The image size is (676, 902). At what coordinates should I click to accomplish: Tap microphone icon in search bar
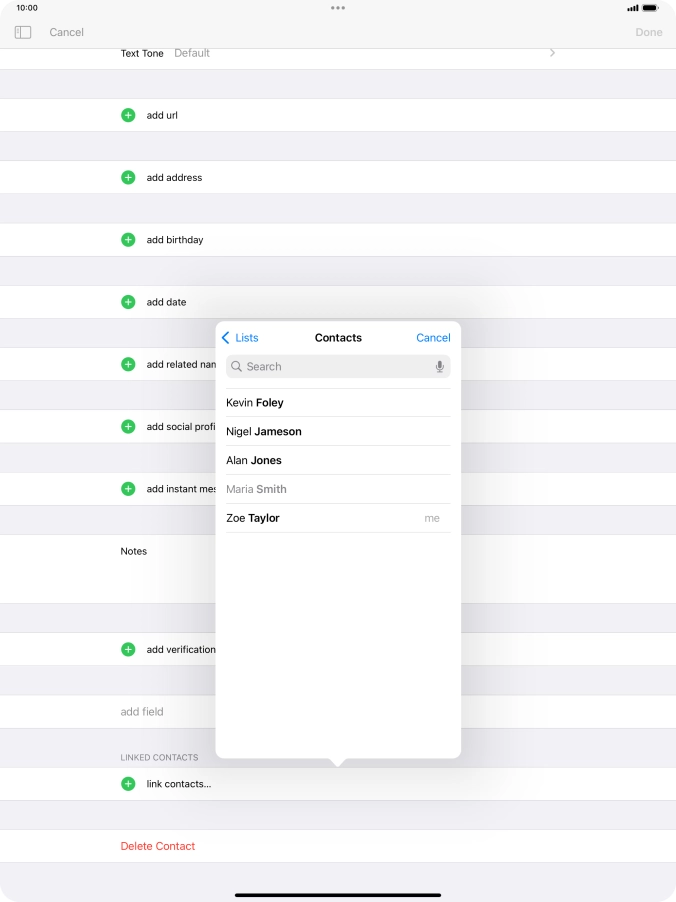point(439,367)
